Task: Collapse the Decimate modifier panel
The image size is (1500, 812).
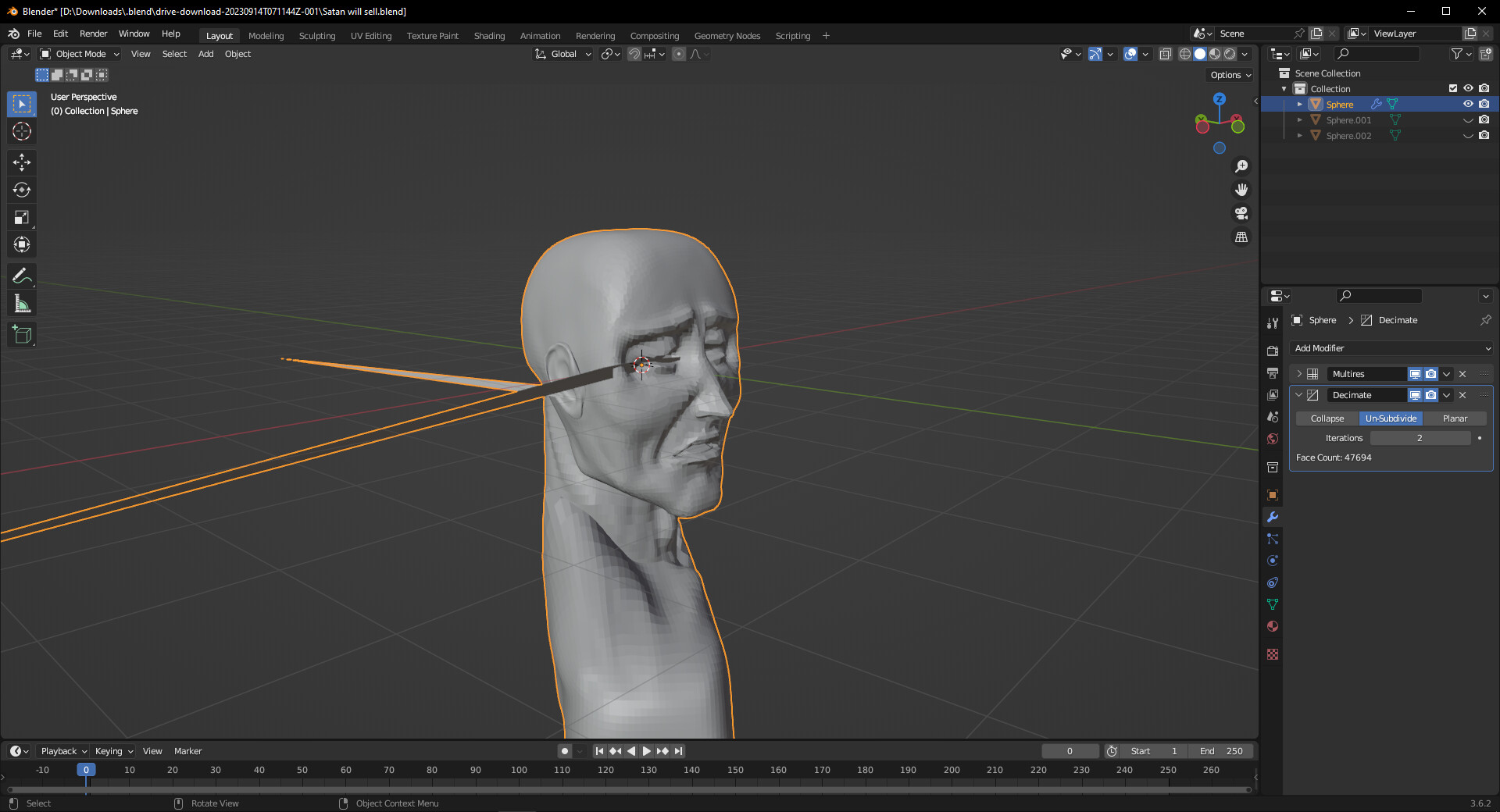Action: [1299, 395]
